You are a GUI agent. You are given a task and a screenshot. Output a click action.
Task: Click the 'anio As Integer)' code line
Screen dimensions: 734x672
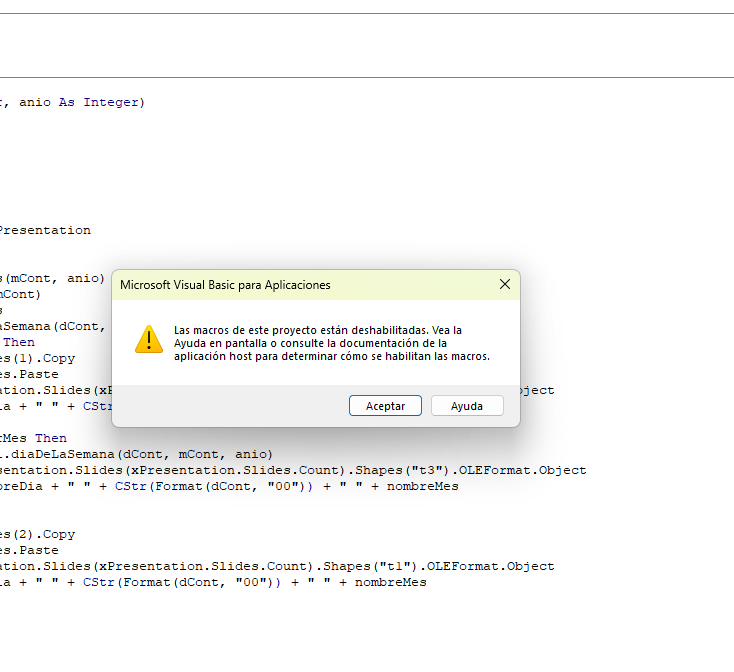(72, 102)
